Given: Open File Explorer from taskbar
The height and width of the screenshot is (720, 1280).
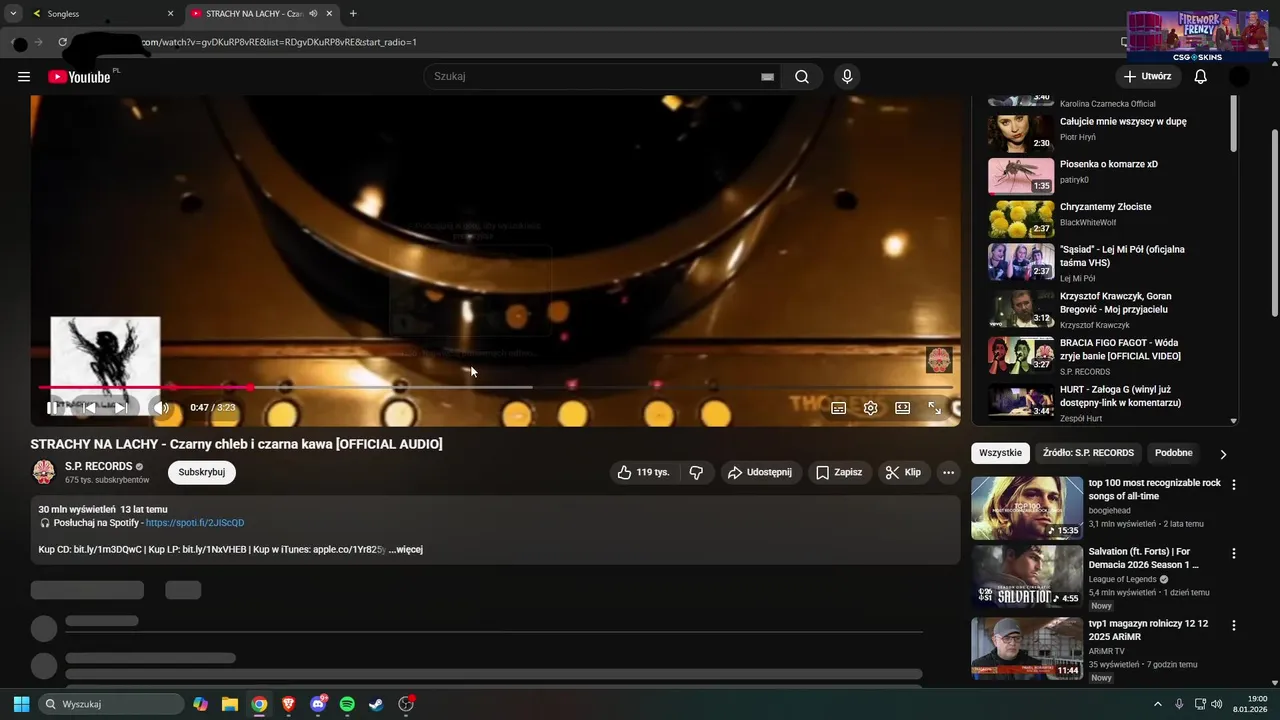Looking at the screenshot, I should tap(230, 704).
